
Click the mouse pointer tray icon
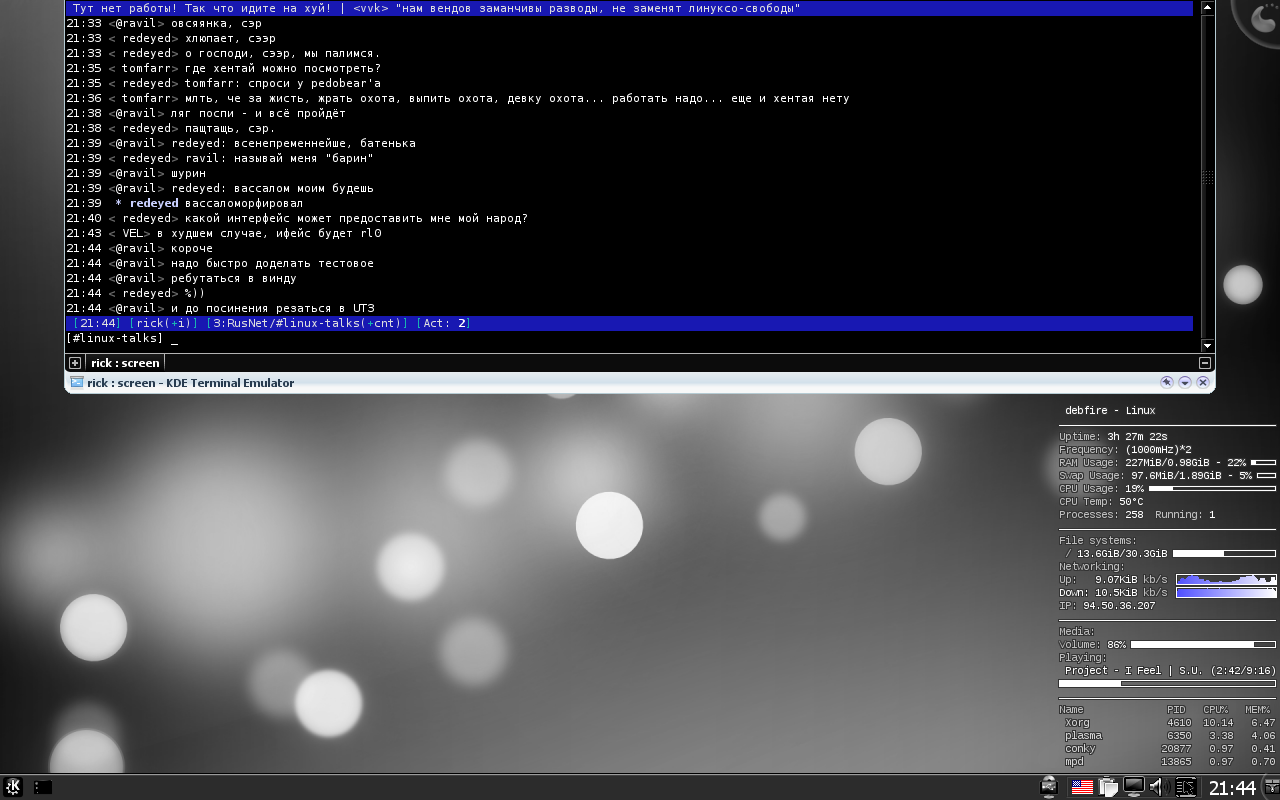coord(1186,787)
